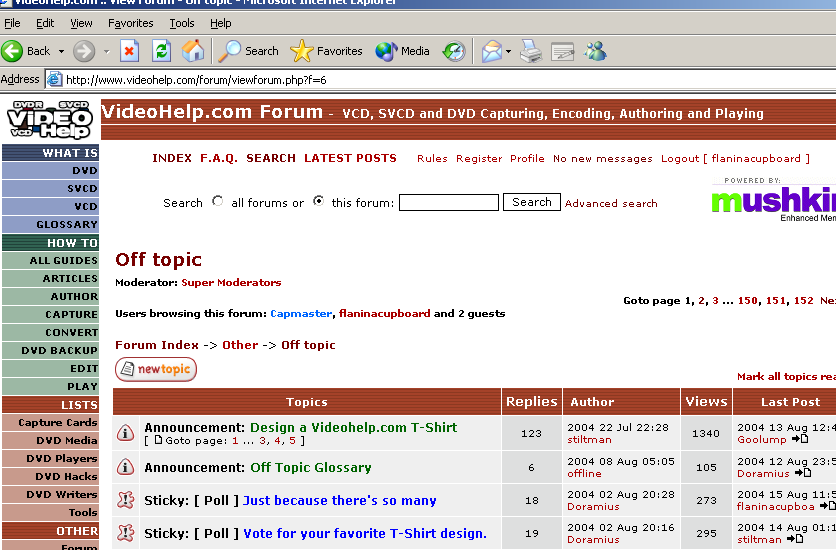Click sticky icon beside Just because poll
Viewport: 836px width, 550px height.
coord(126,500)
